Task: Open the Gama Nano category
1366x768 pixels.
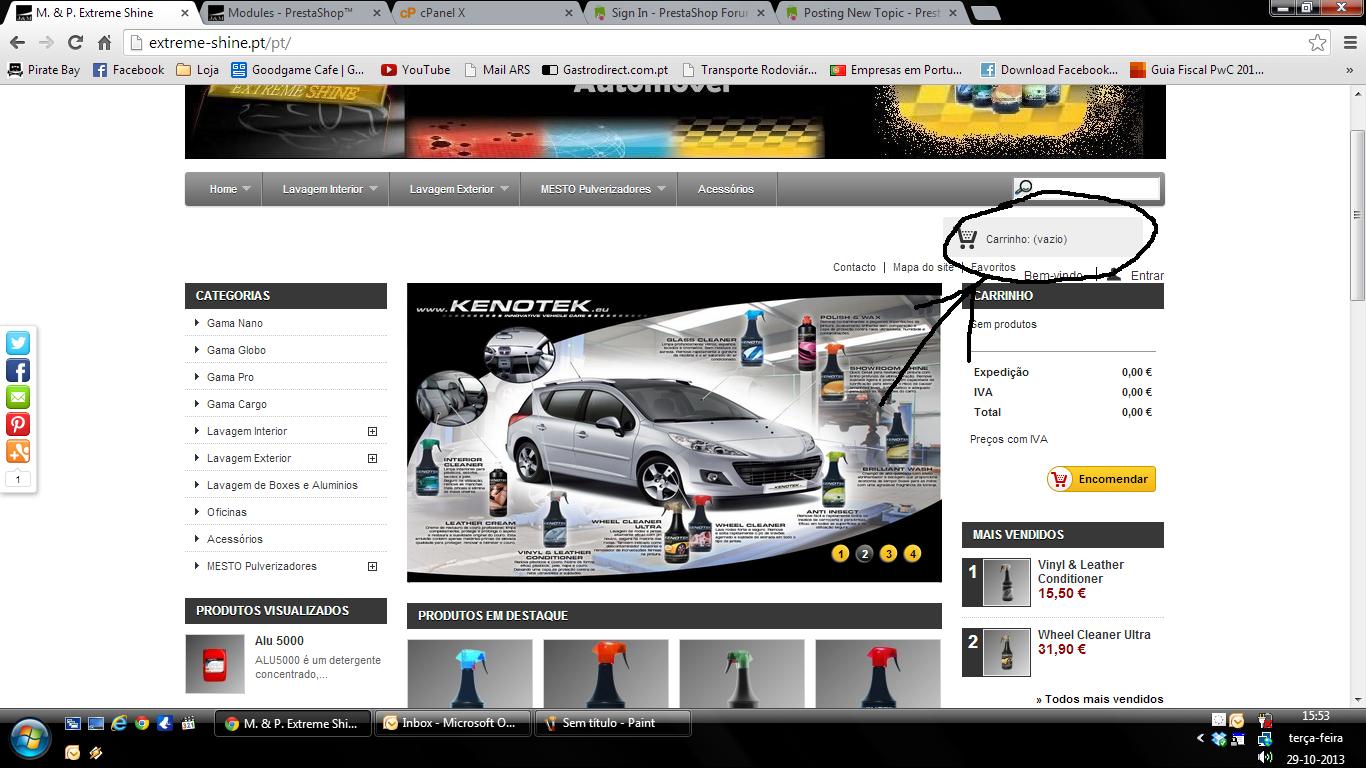Action: tap(235, 323)
